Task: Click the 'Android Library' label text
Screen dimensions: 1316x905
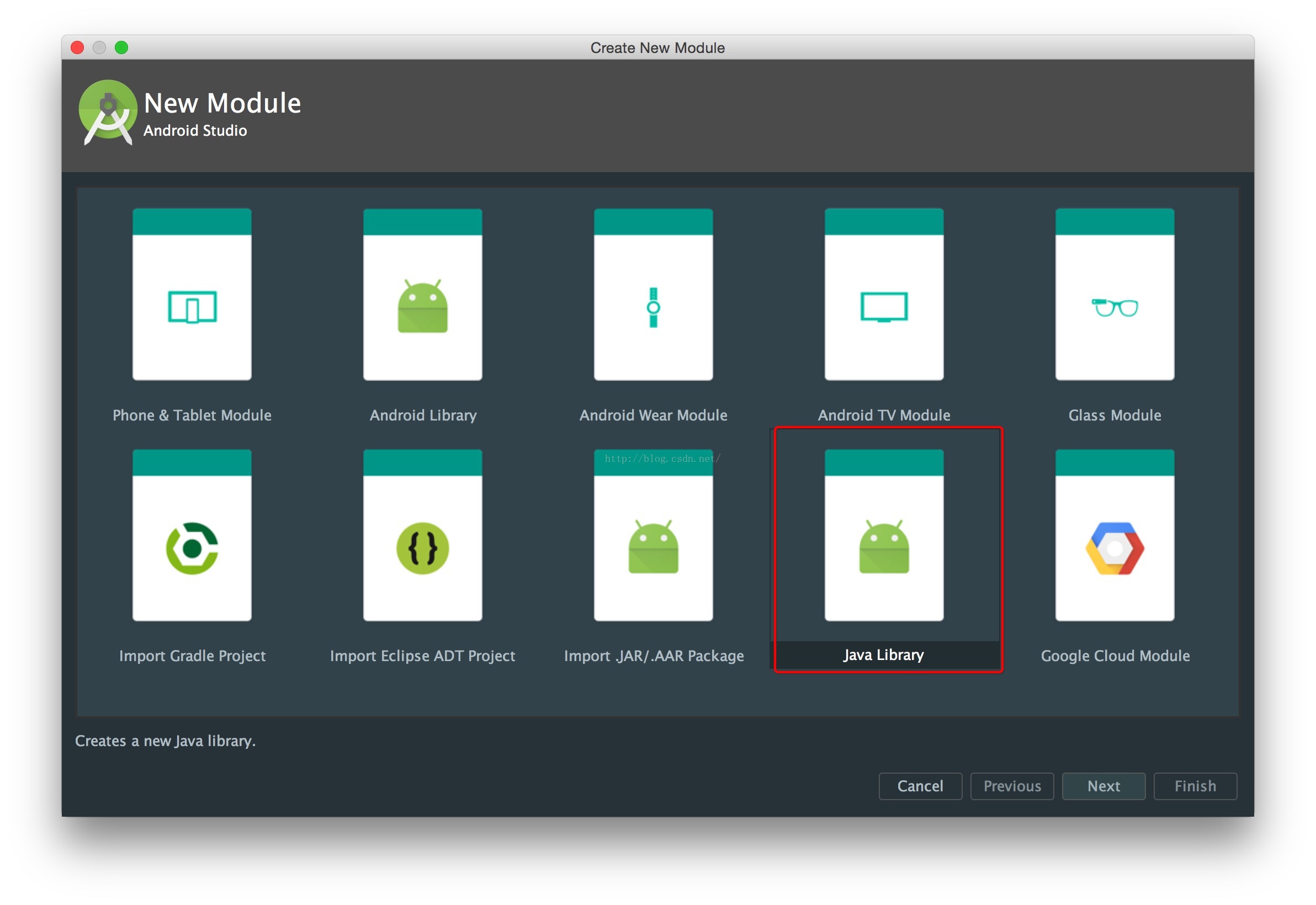Action: tap(423, 415)
